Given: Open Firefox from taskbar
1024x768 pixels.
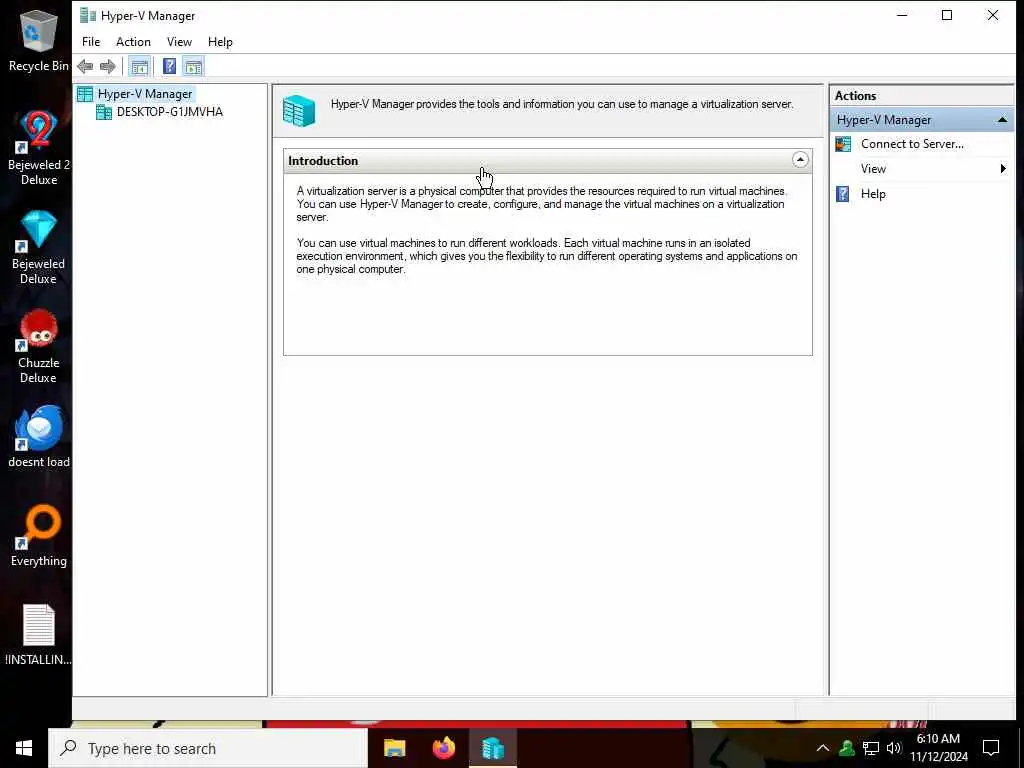Looking at the screenshot, I should (443, 748).
